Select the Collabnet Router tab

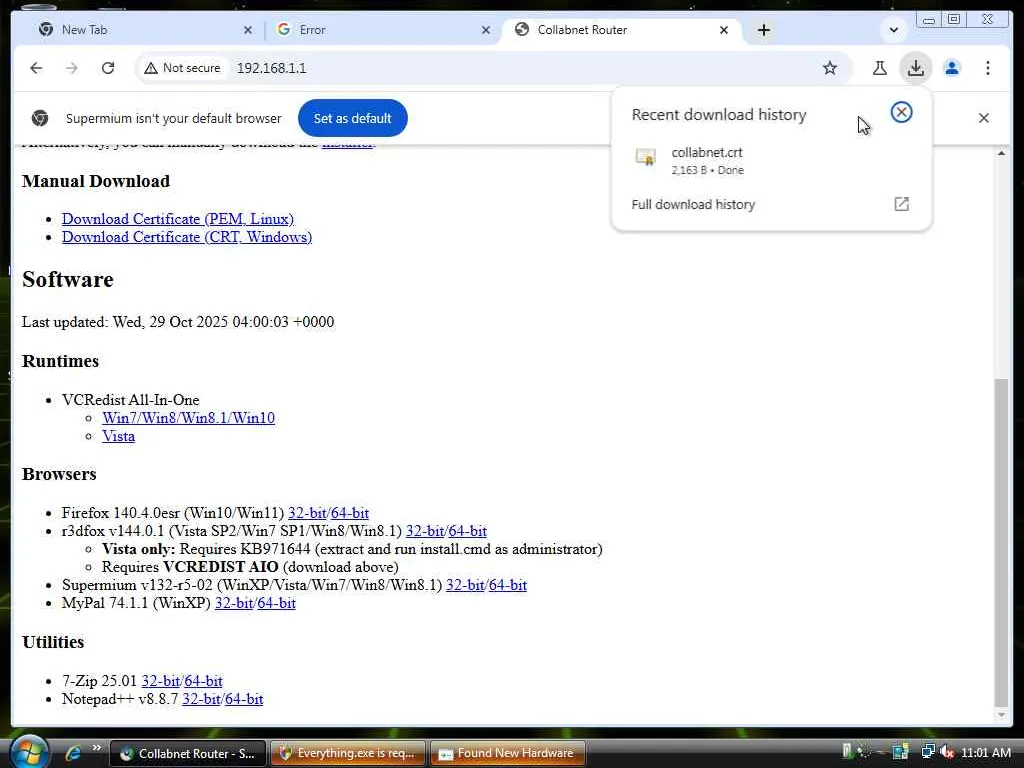pyautogui.click(x=620, y=30)
